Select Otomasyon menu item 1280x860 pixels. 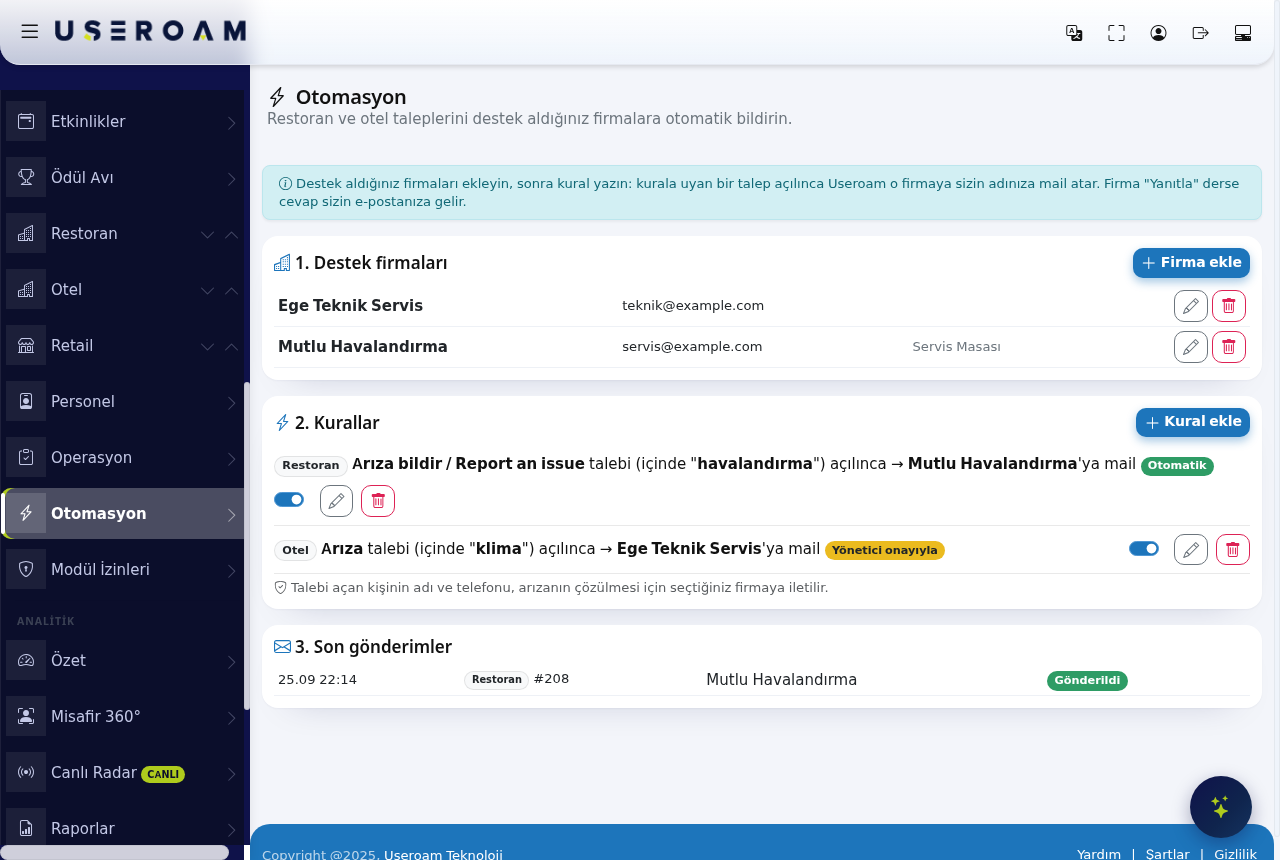123,513
